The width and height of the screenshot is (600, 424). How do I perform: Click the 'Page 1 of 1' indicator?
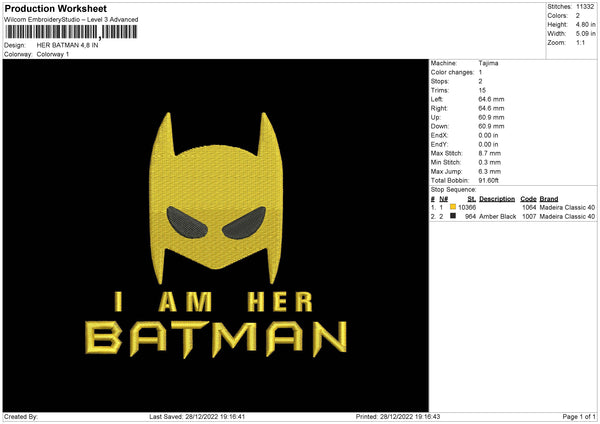(x=579, y=416)
